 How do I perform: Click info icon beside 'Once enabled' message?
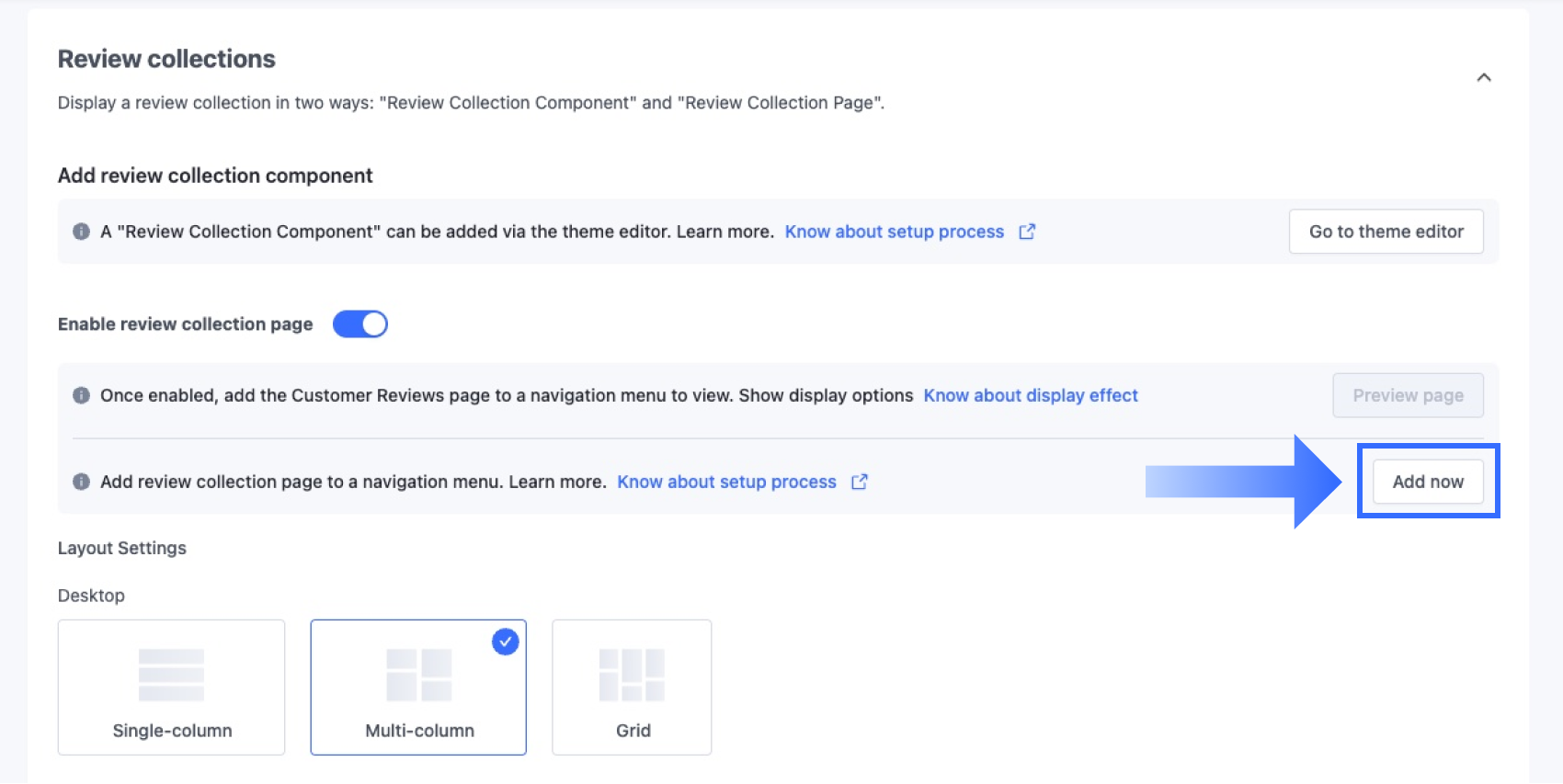click(81, 395)
